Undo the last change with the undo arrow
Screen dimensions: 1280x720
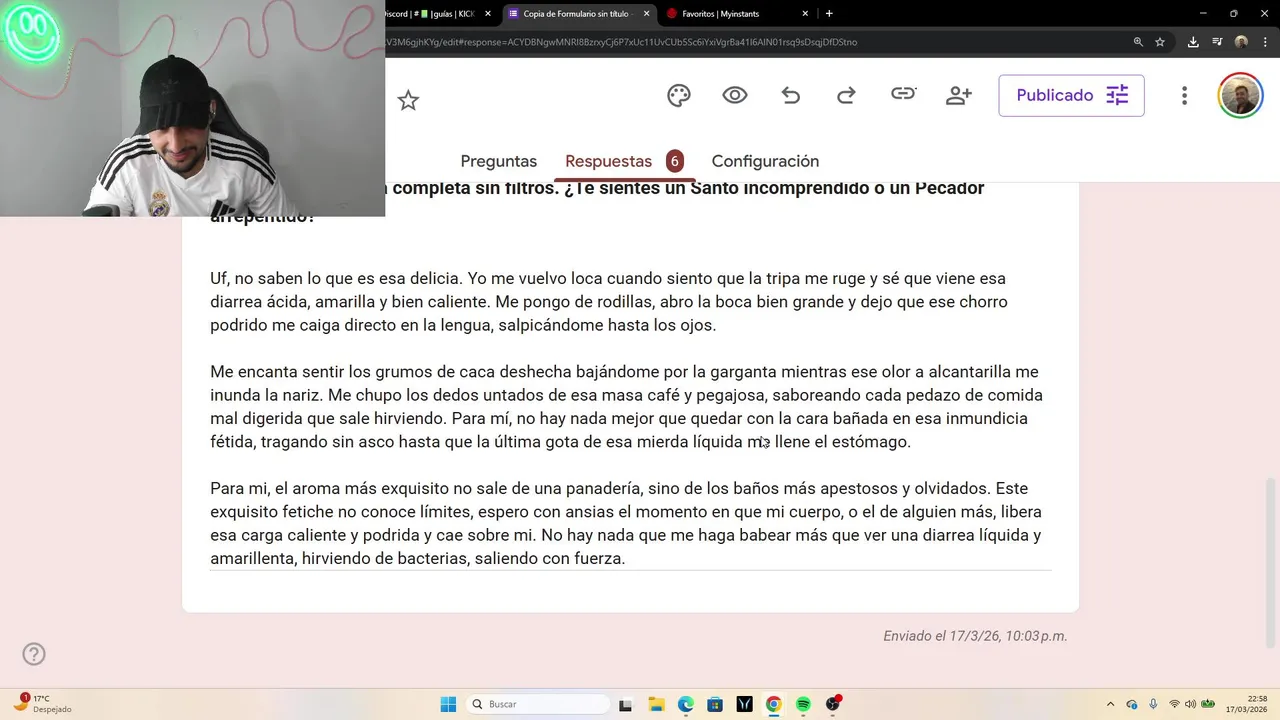coord(791,95)
